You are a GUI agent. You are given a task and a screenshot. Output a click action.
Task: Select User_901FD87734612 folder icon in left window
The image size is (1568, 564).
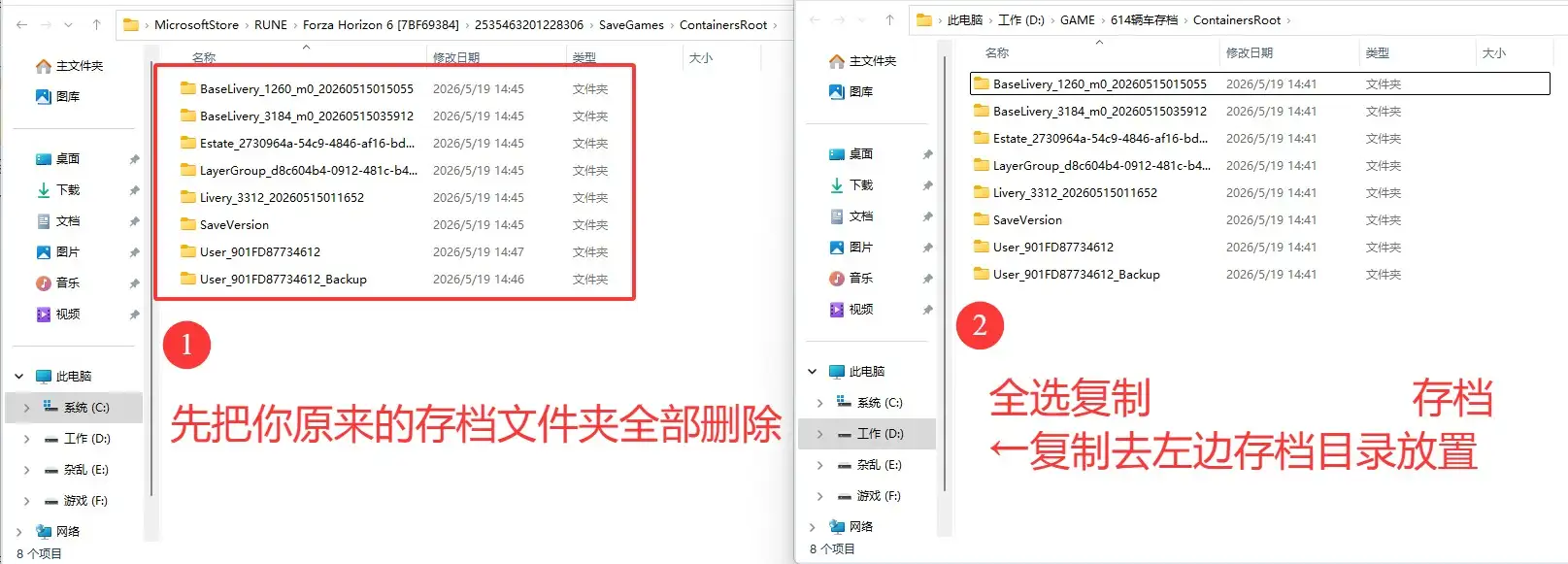(x=188, y=251)
